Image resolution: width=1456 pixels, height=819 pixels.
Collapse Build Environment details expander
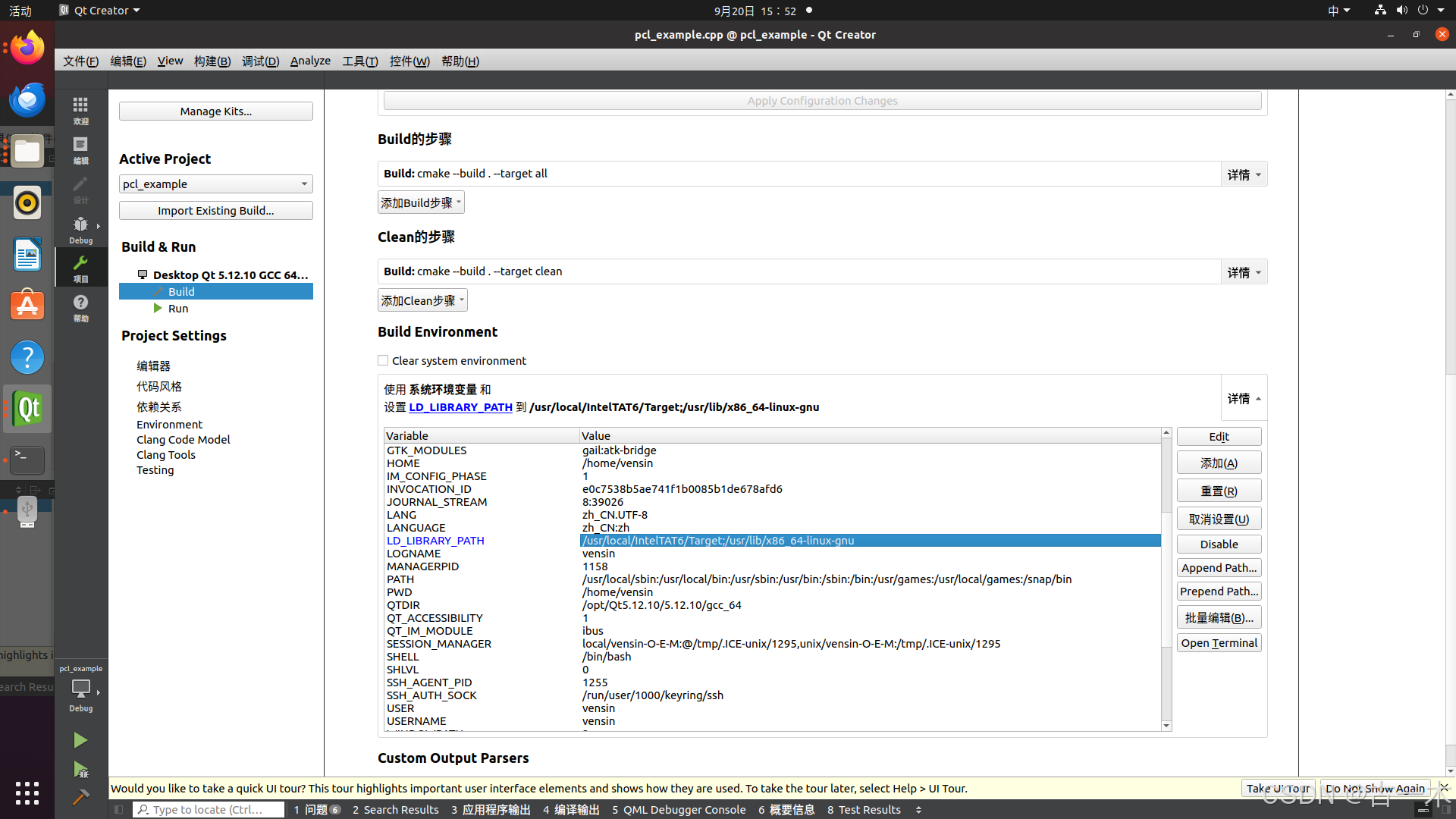(1244, 399)
